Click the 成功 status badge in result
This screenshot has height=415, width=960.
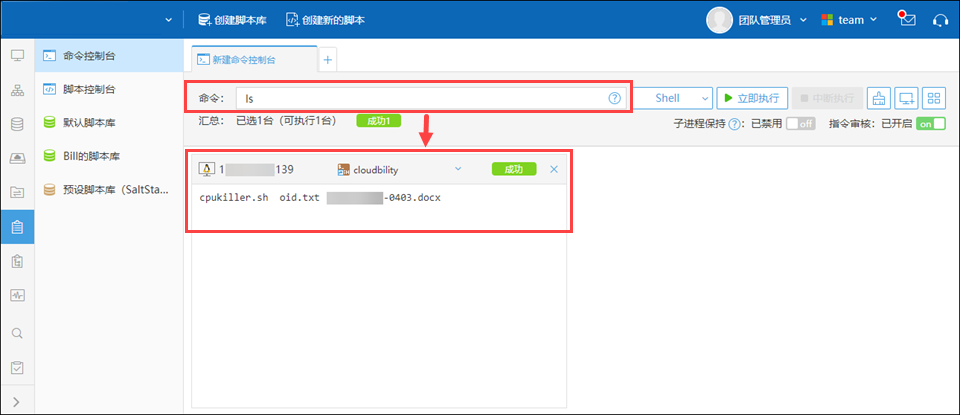click(x=514, y=170)
